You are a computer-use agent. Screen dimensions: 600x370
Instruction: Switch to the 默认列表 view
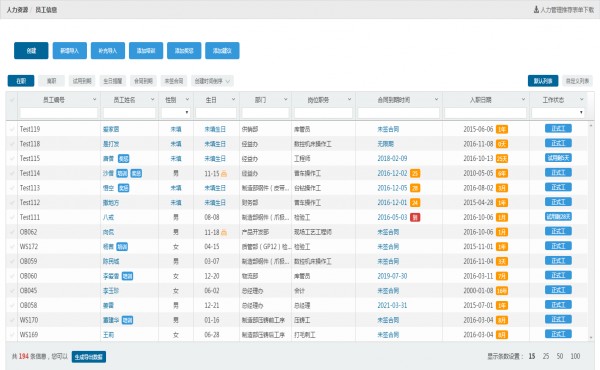pyautogui.click(x=543, y=81)
